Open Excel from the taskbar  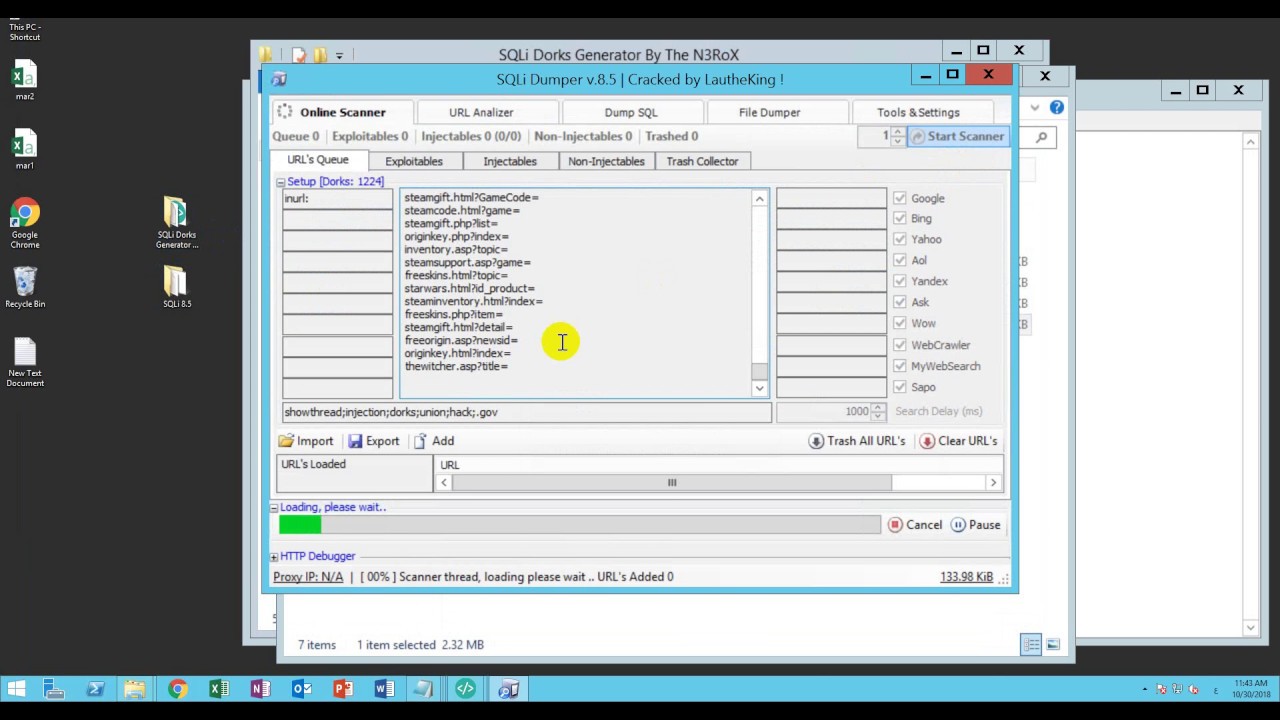point(218,689)
